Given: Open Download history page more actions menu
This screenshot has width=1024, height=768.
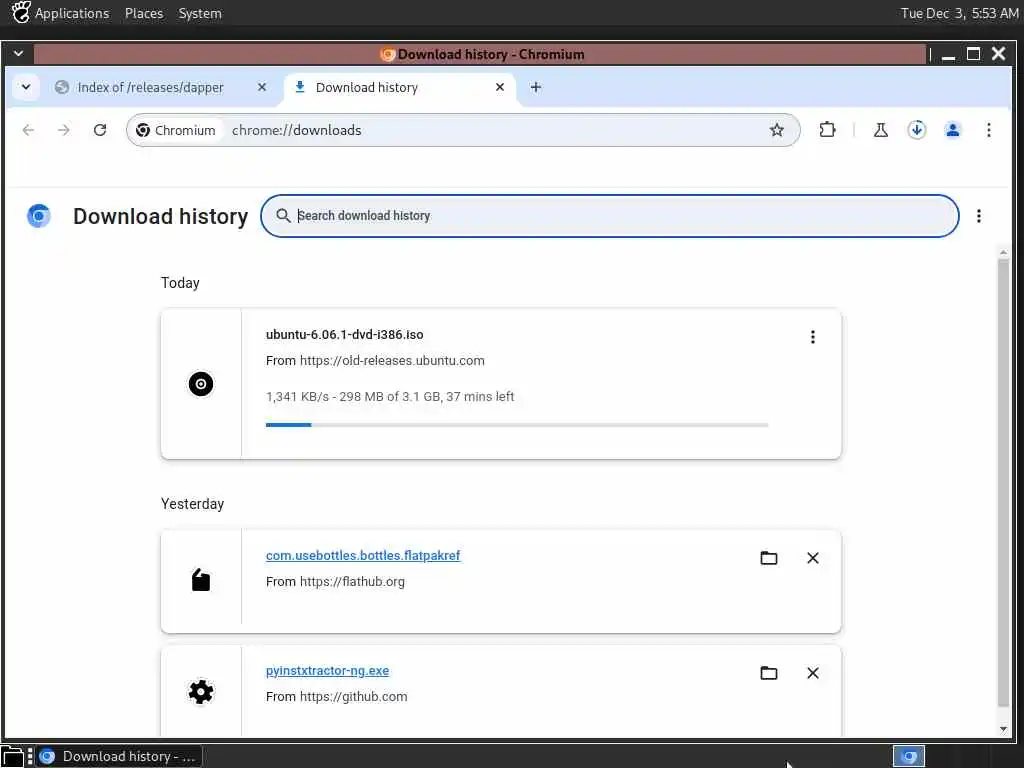Looking at the screenshot, I should coord(978,216).
